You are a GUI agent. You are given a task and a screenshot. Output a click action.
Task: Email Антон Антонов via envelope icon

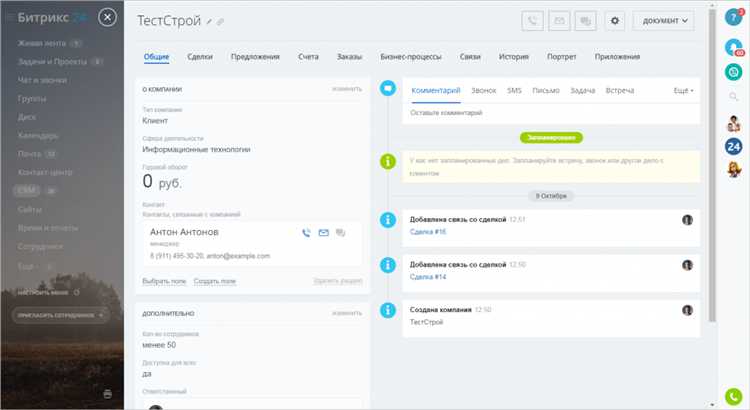point(323,233)
